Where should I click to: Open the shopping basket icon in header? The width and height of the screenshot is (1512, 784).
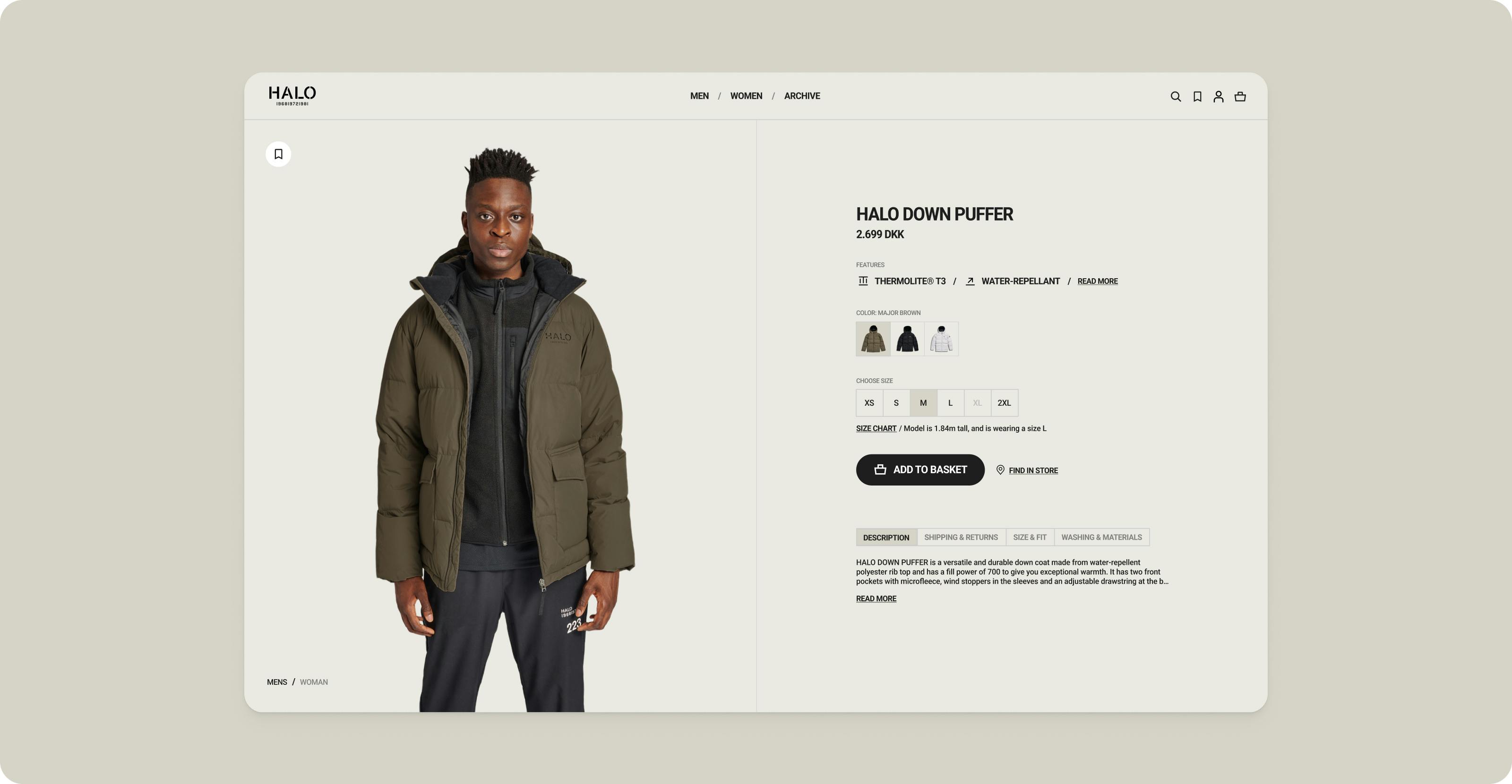pos(1240,97)
